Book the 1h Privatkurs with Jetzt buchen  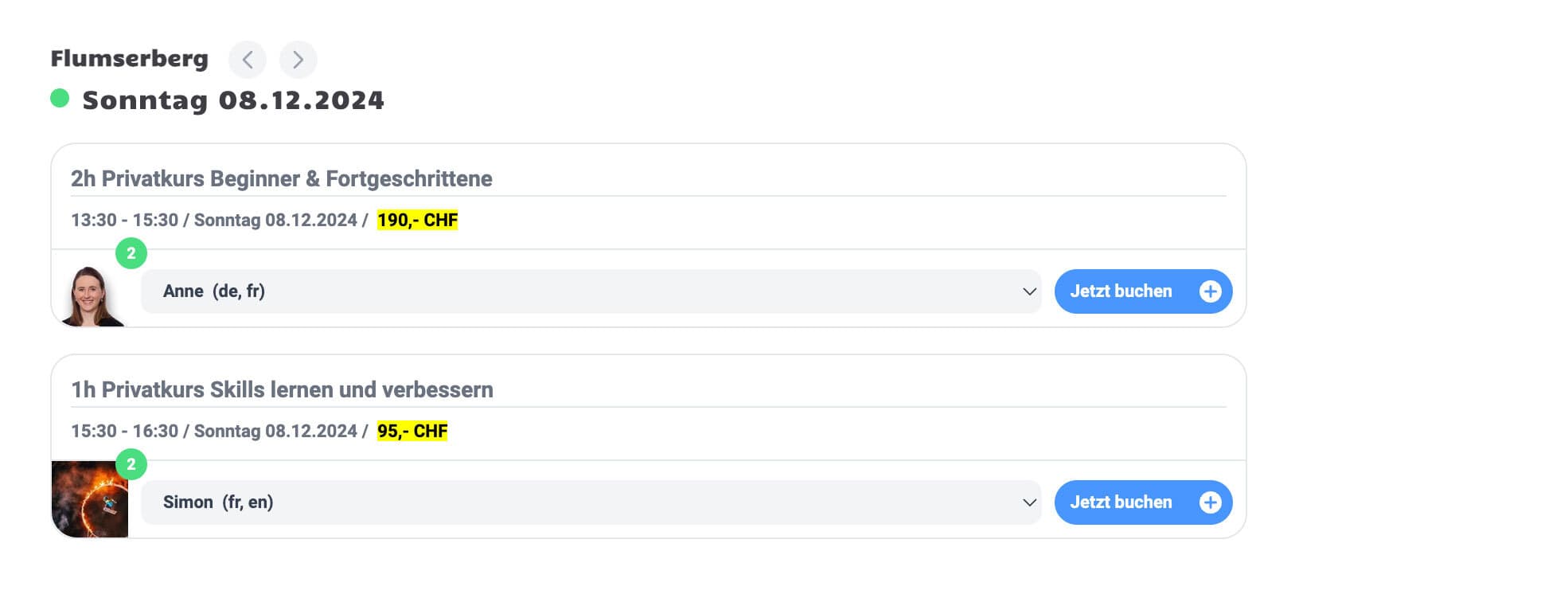click(1121, 502)
